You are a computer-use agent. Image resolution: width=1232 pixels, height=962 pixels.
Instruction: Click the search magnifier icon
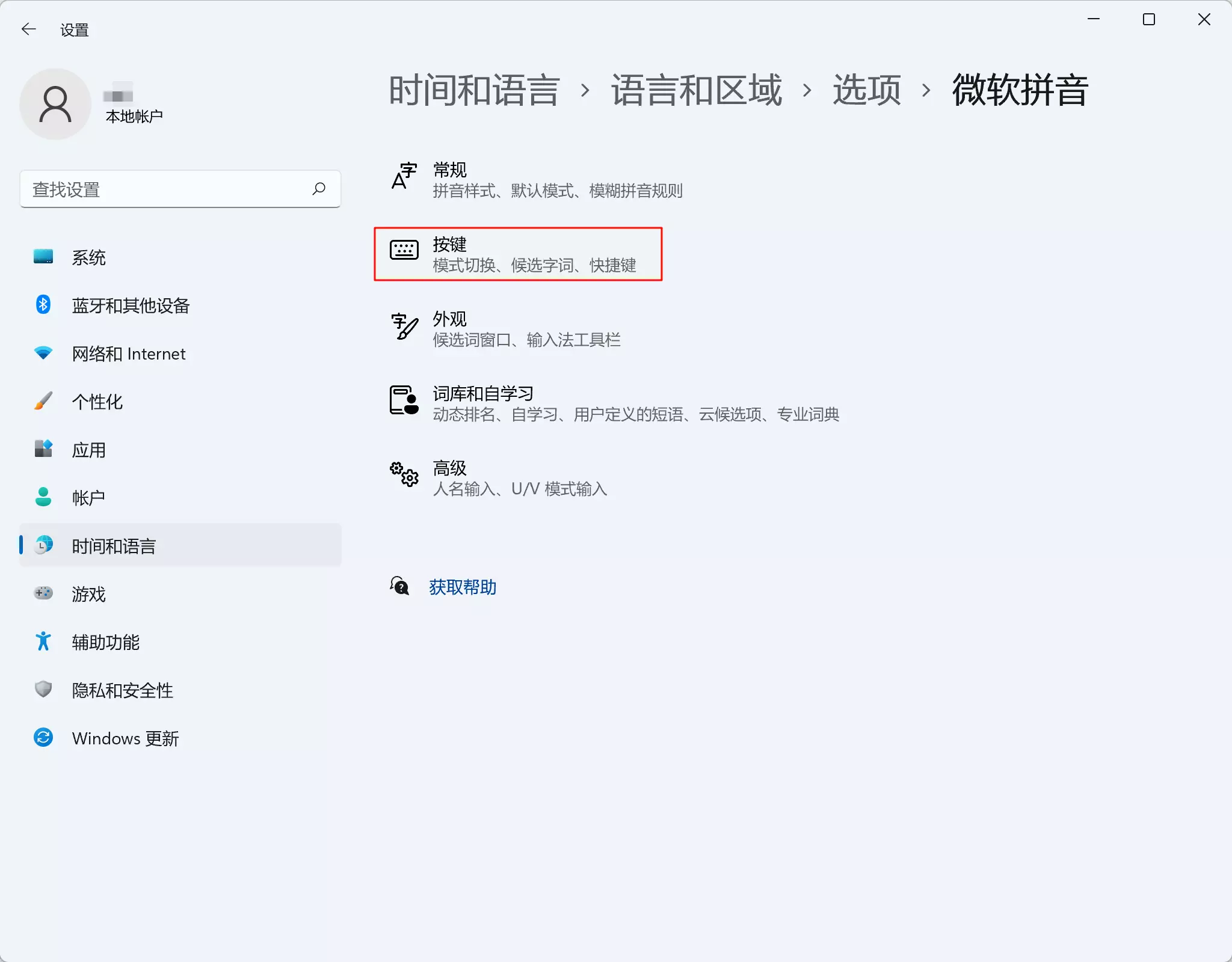[x=319, y=189]
